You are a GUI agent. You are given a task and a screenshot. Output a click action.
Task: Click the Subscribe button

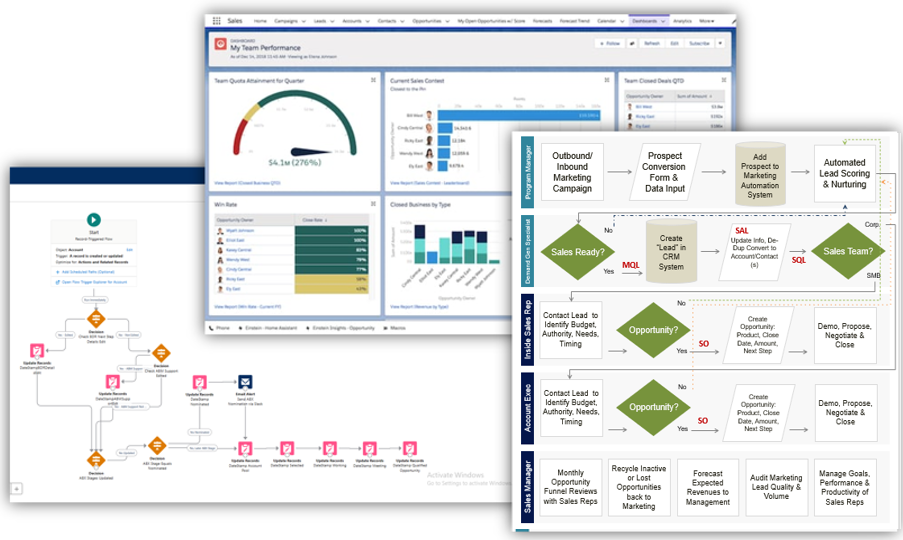coord(699,43)
